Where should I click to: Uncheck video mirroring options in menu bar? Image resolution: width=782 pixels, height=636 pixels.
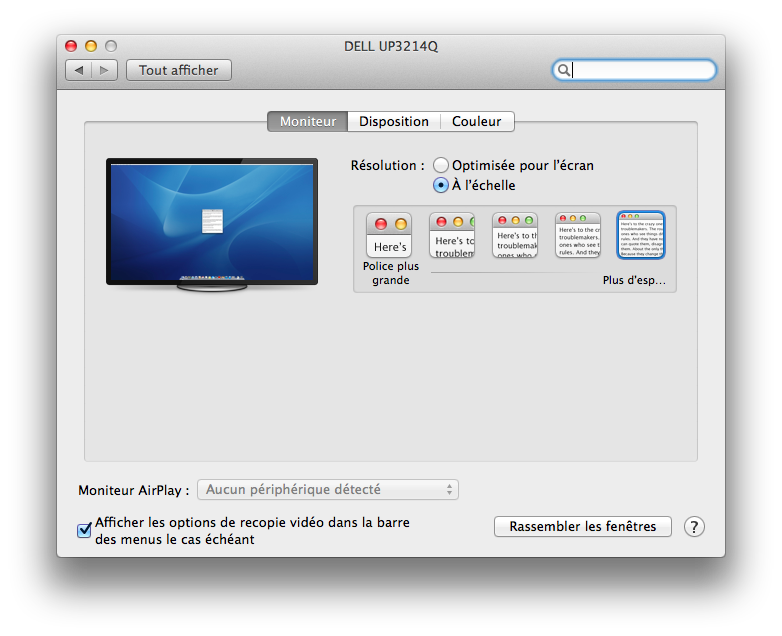84,530
